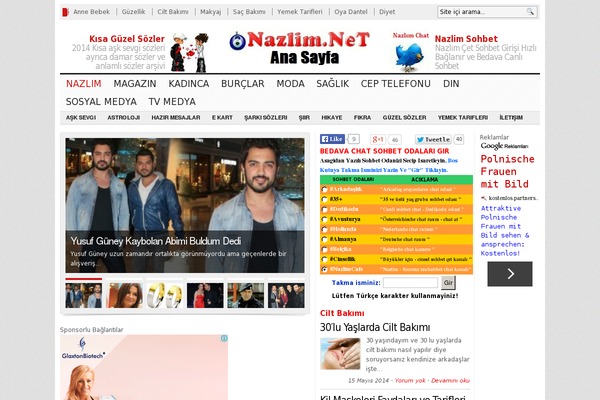Select the #35+ chat room radio button
This screenshot has width=600, height=400.
click(324, 199)
